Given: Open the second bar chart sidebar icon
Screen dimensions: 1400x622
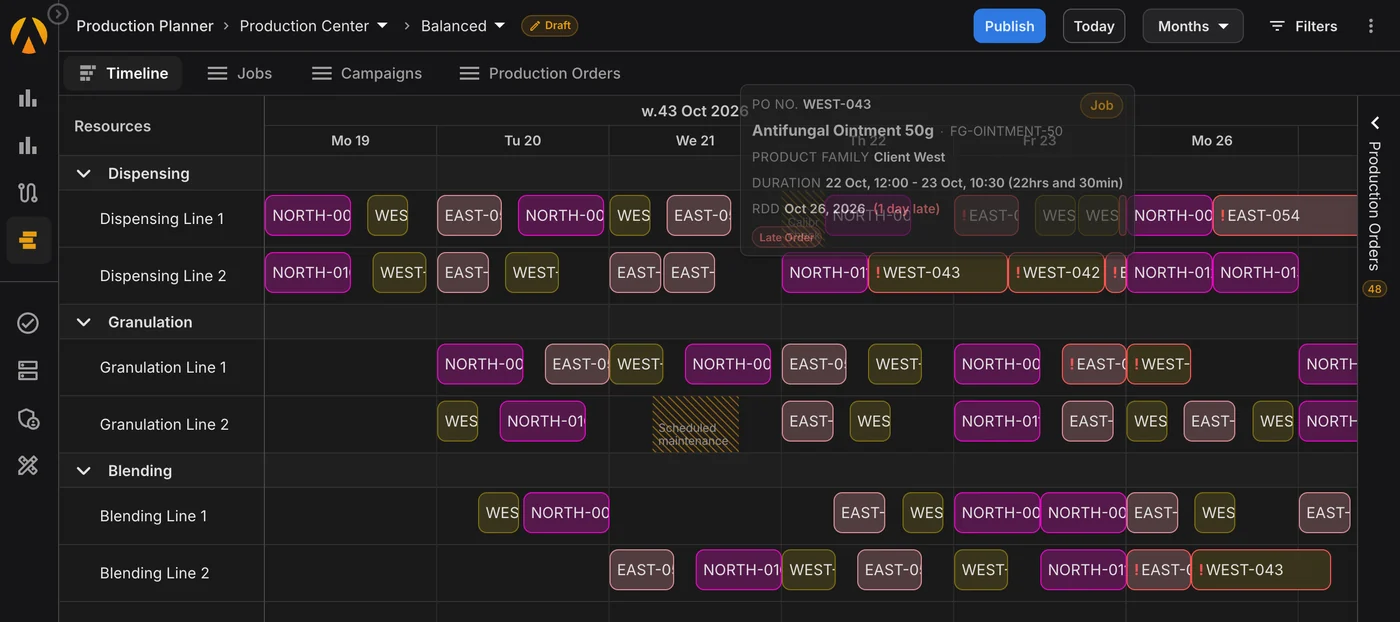Looking at the screenshot, I should (x=28, y=146).
